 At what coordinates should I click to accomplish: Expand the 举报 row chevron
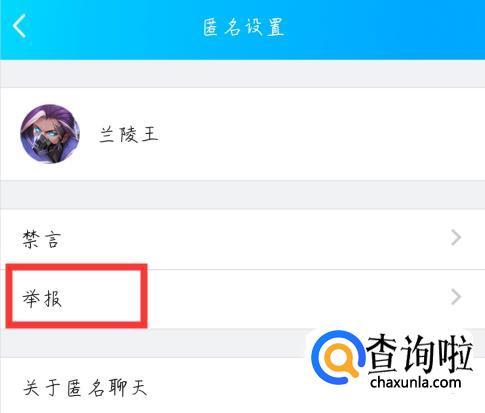click(456, 297)
